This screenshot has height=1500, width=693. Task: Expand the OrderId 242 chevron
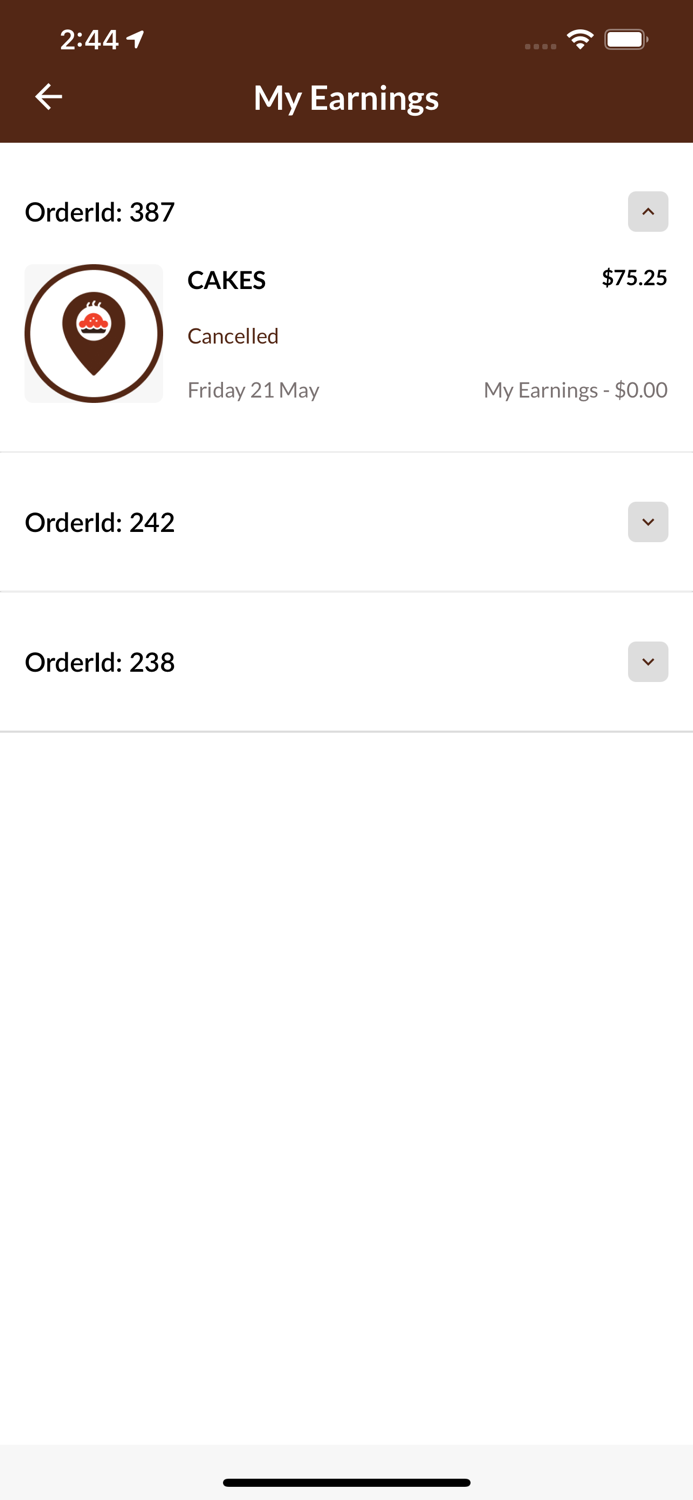point(648,522)
